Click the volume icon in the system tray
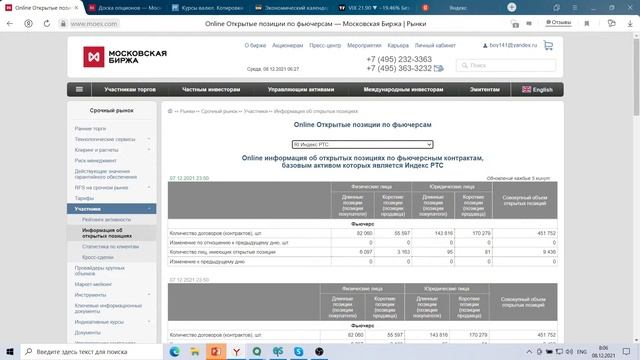 point(569,351)
